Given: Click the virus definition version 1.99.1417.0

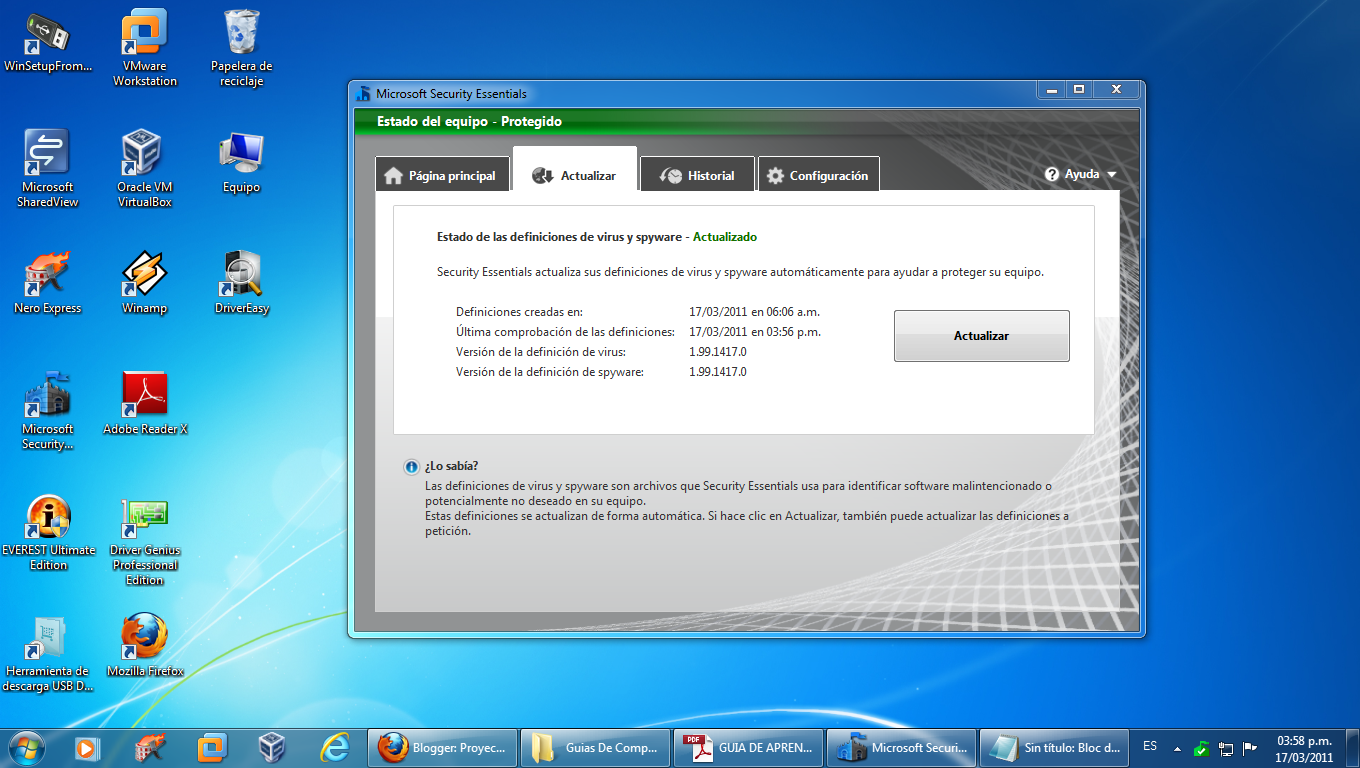Looking at the screenshot, I should click(x=718, y=352).
